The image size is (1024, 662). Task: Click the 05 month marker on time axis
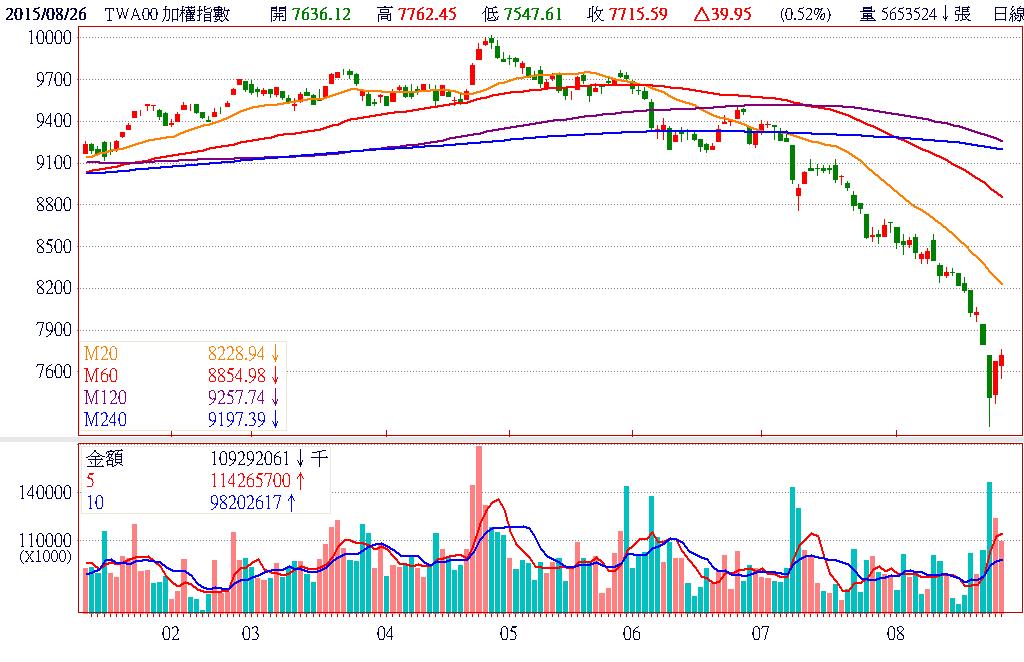[x=508, y=633]
